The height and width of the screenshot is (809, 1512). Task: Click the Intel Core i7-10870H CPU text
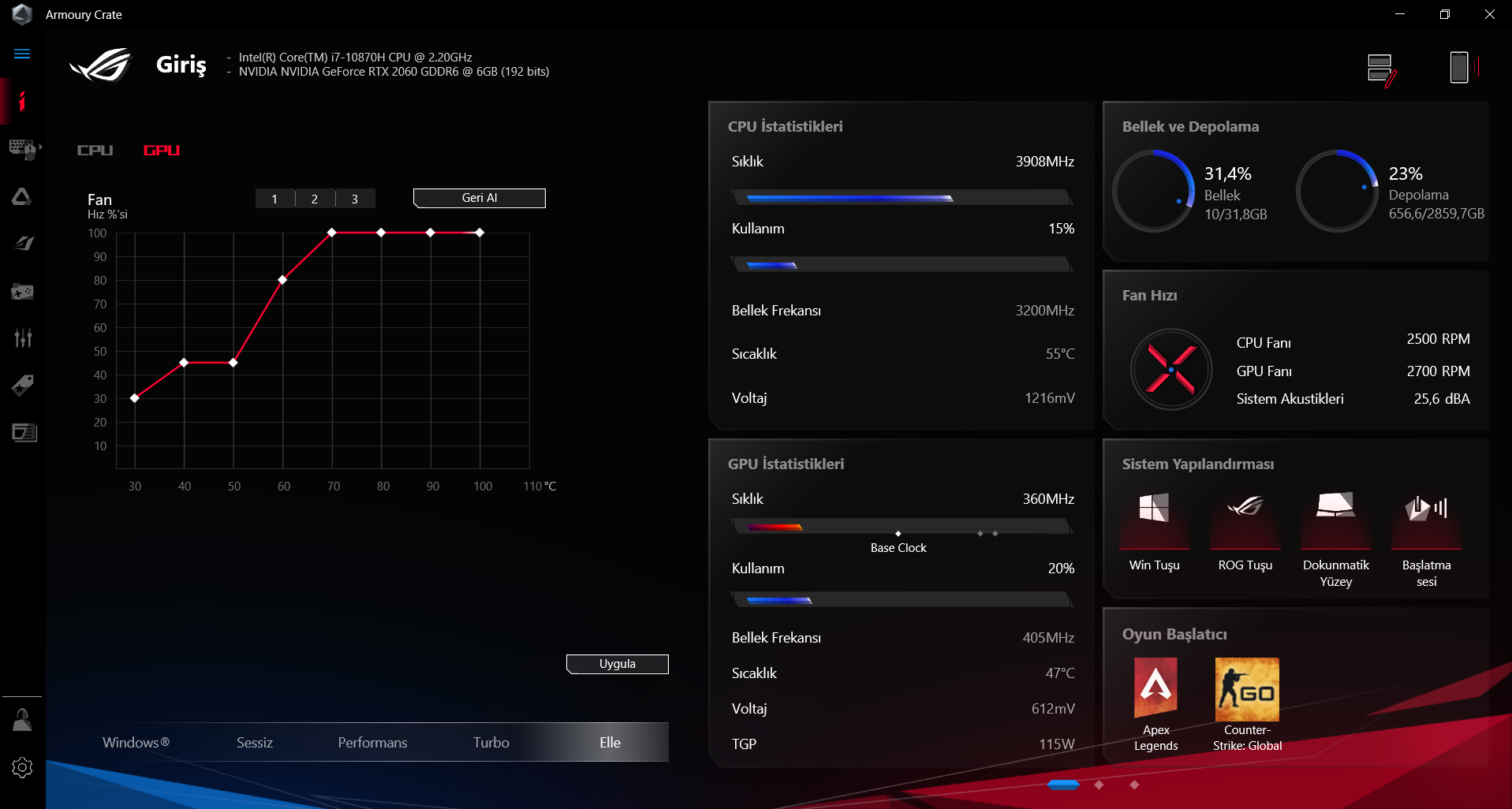tap(356, 58)
